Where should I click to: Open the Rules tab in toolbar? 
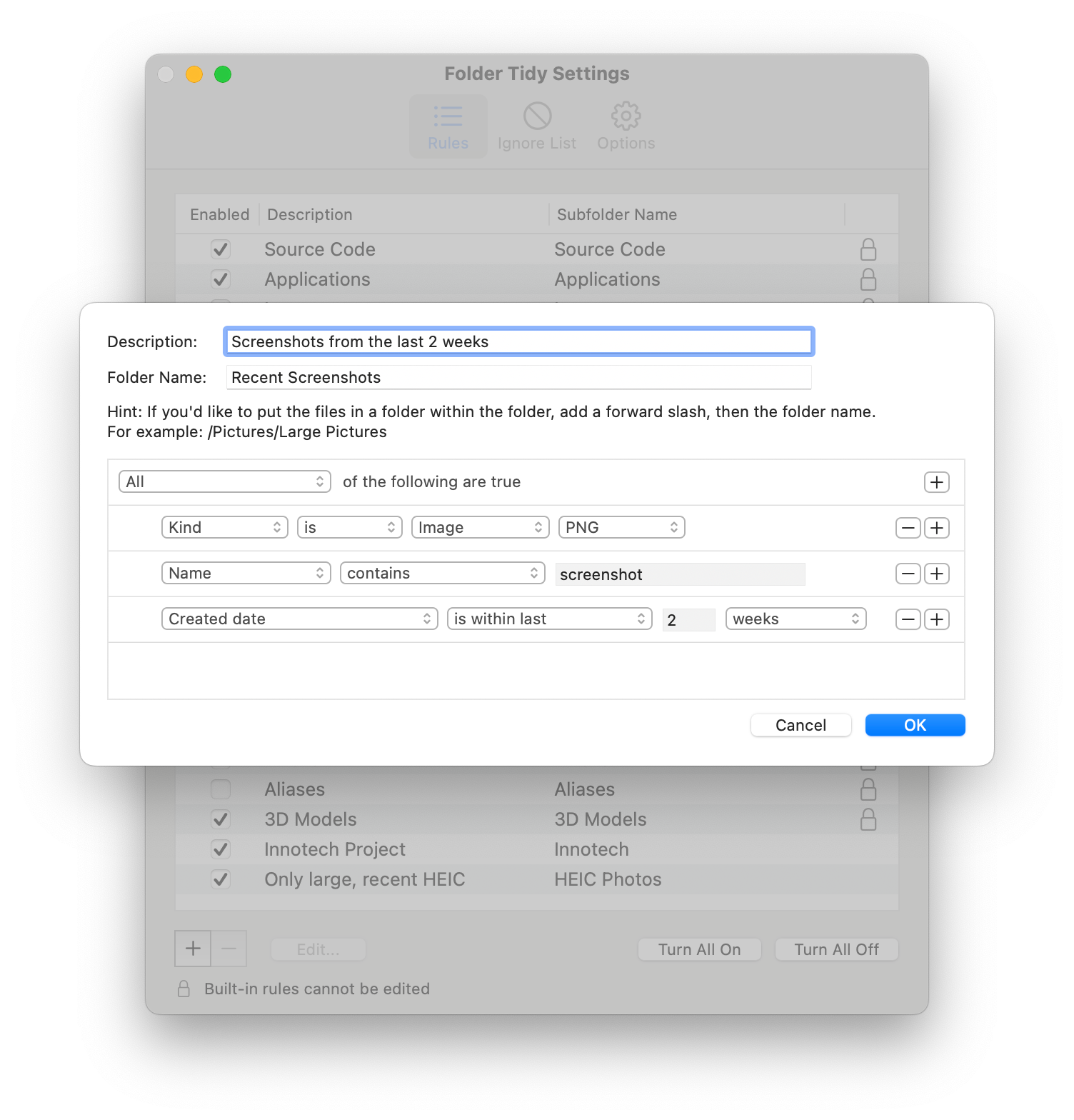[x=448, y=127]
